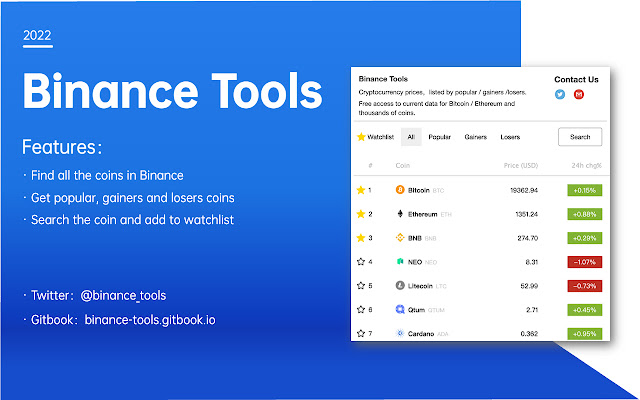Screen dimensions: 640x400
Task: Click the BNB price 274.70
Action: [527, 238]
